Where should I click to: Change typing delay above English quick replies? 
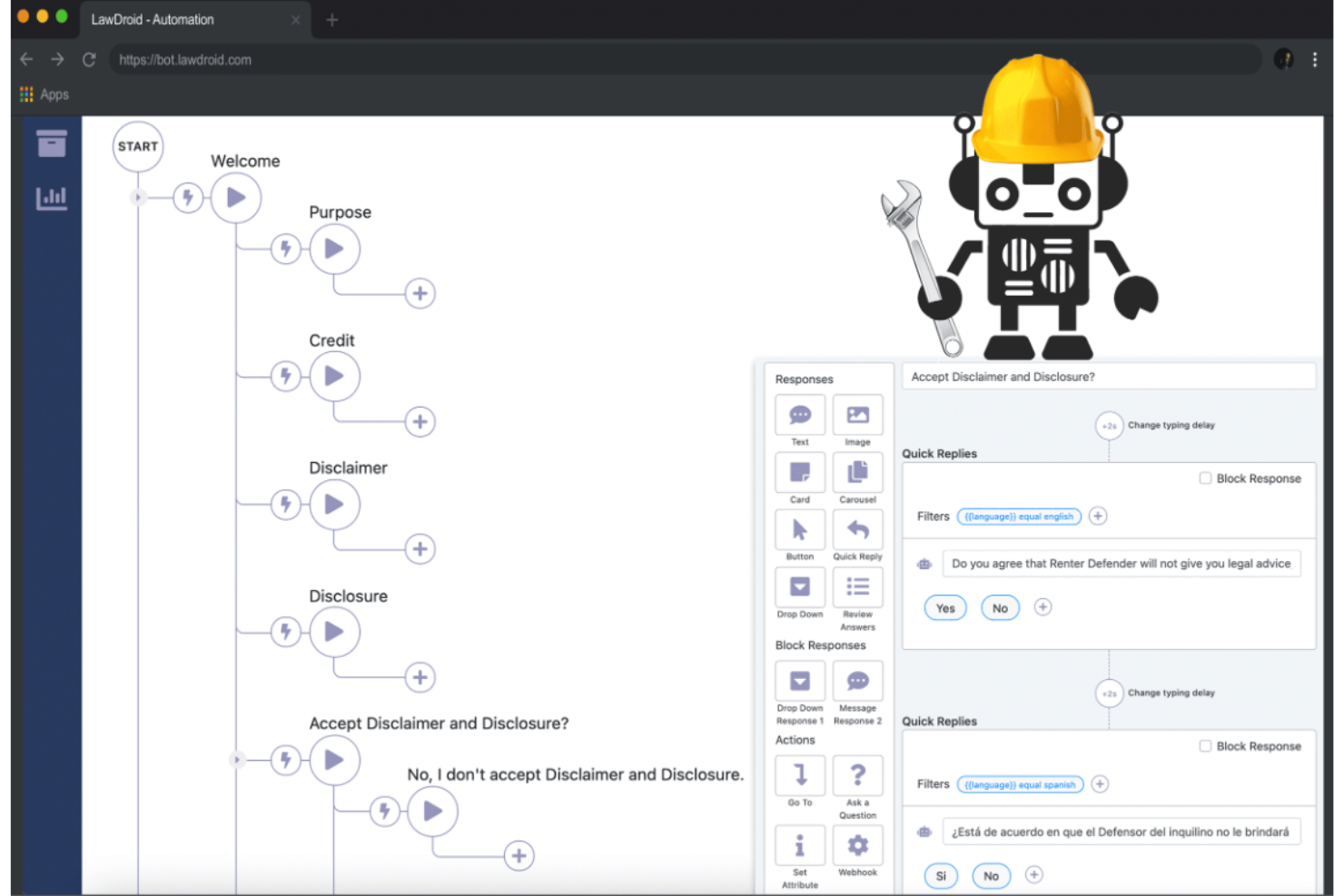1109,425
